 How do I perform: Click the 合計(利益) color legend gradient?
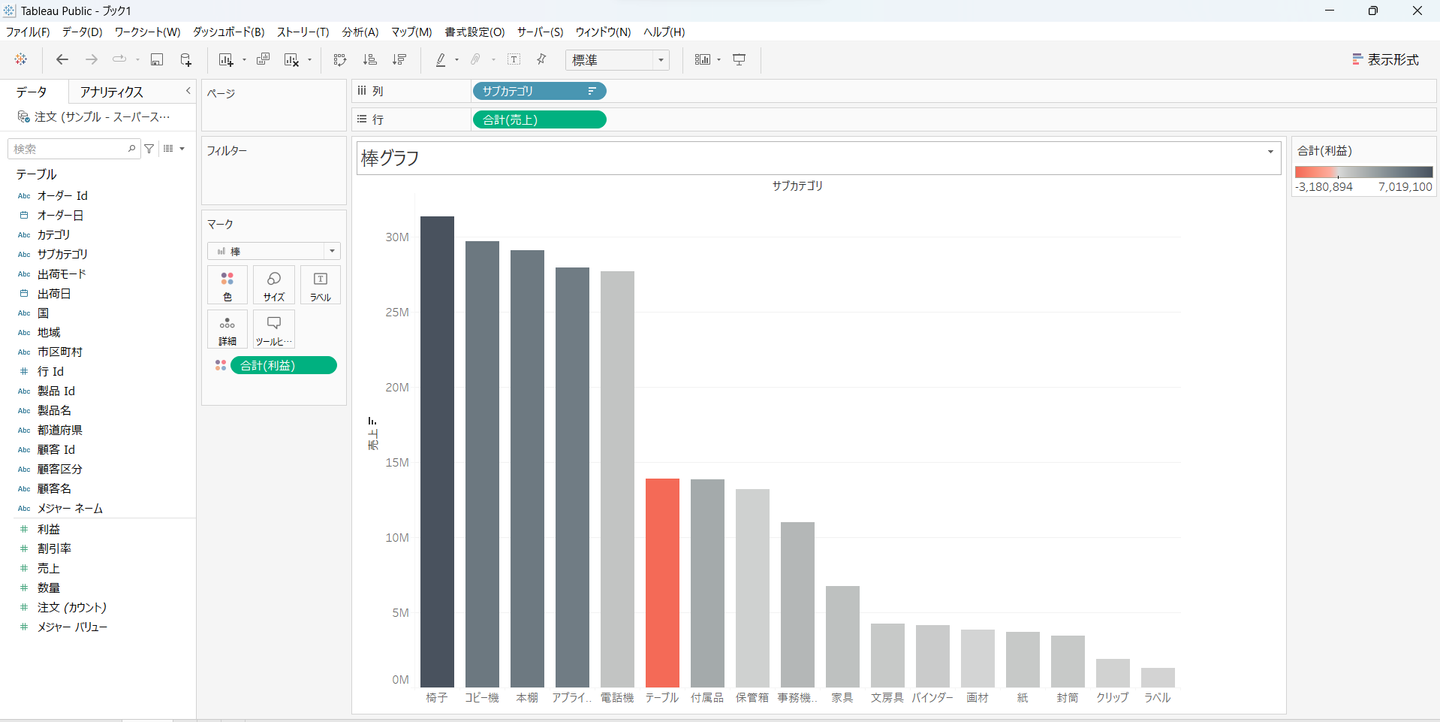pos(1363,172)
